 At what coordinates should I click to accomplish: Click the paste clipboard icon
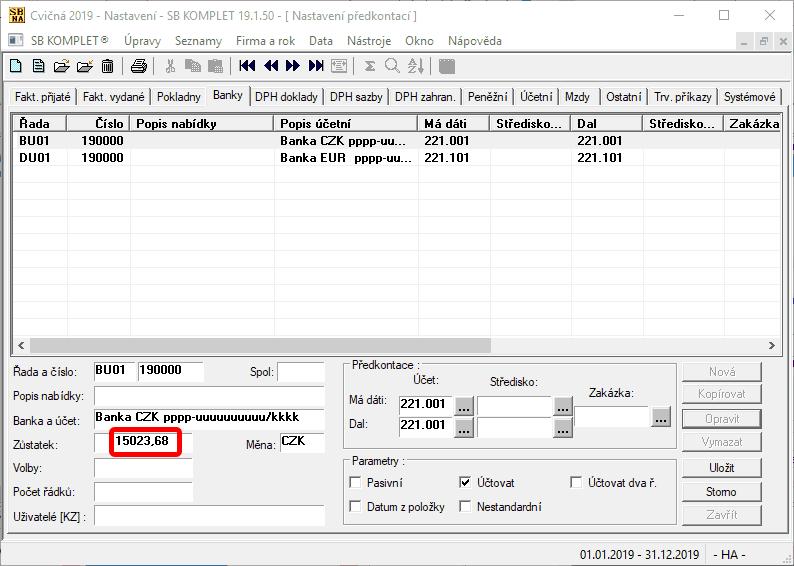pos(215,66)
